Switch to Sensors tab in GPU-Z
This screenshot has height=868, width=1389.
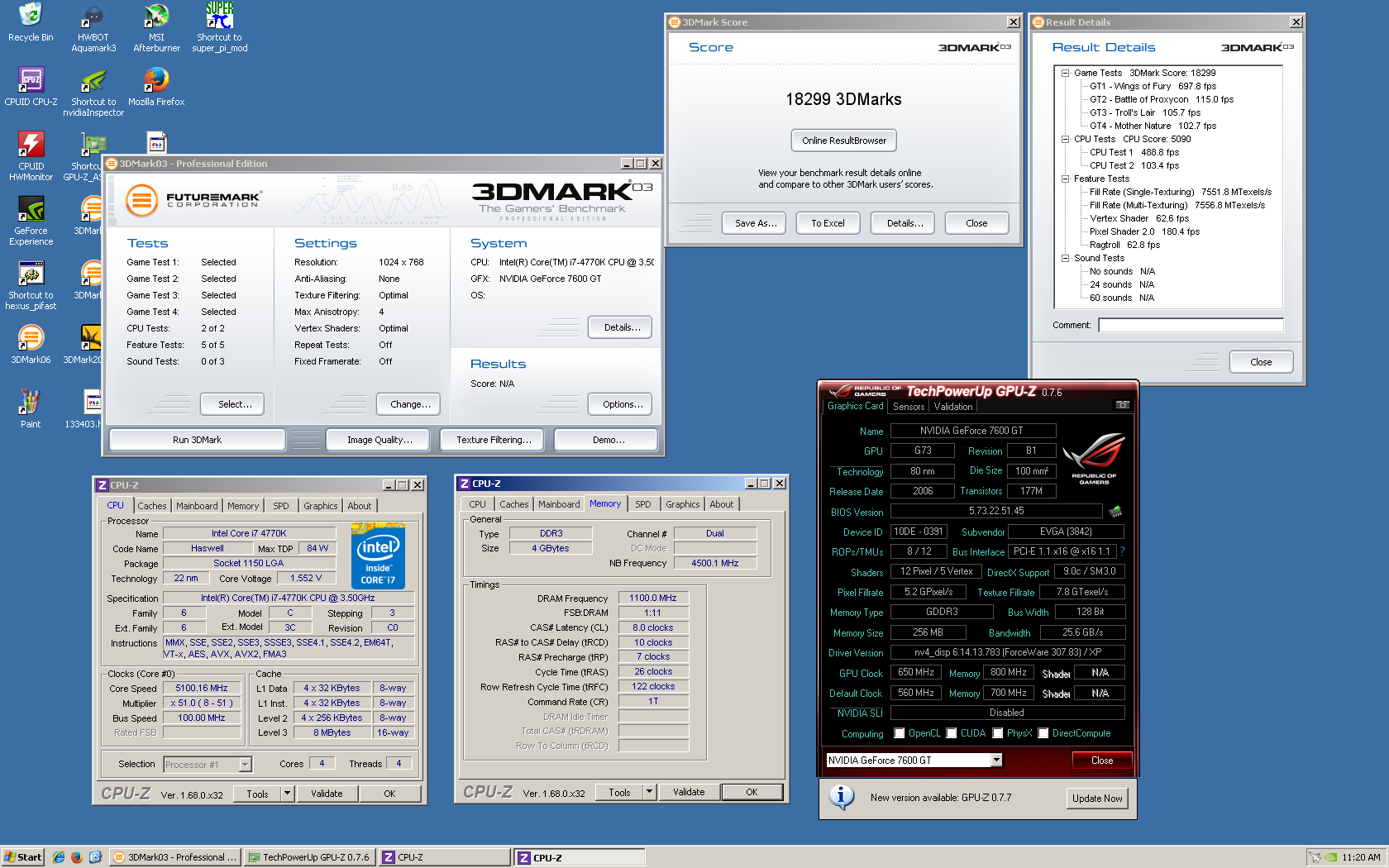pyautogui.click(x=909, y=407)
